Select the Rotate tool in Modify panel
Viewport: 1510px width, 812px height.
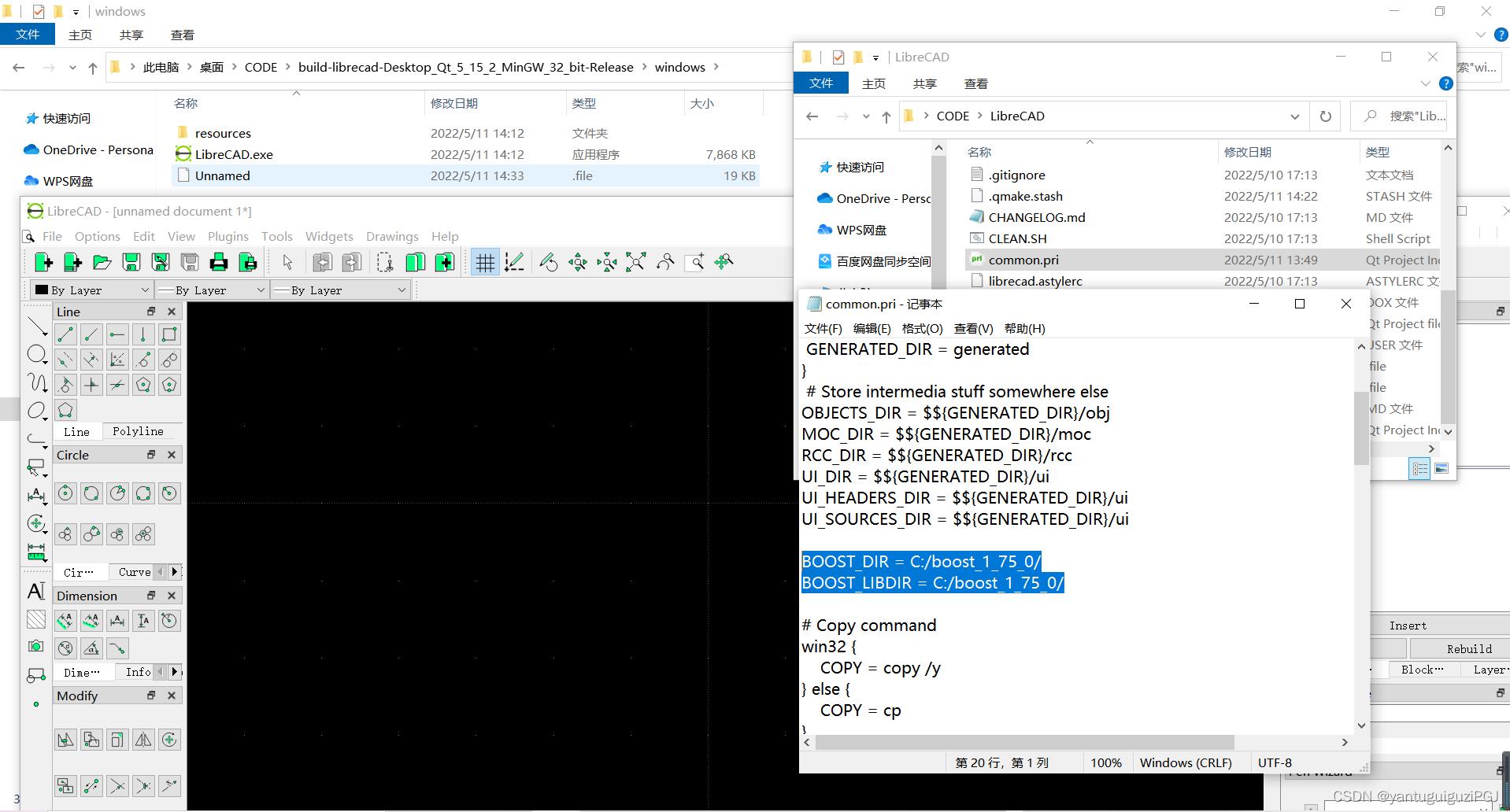[x=169, y=740]
